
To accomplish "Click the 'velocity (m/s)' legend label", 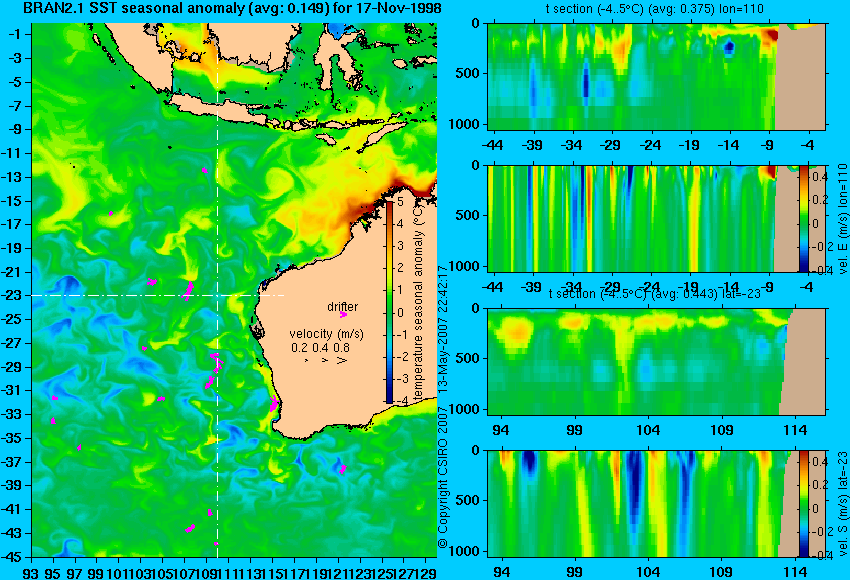I will click(x=326, y=333).
